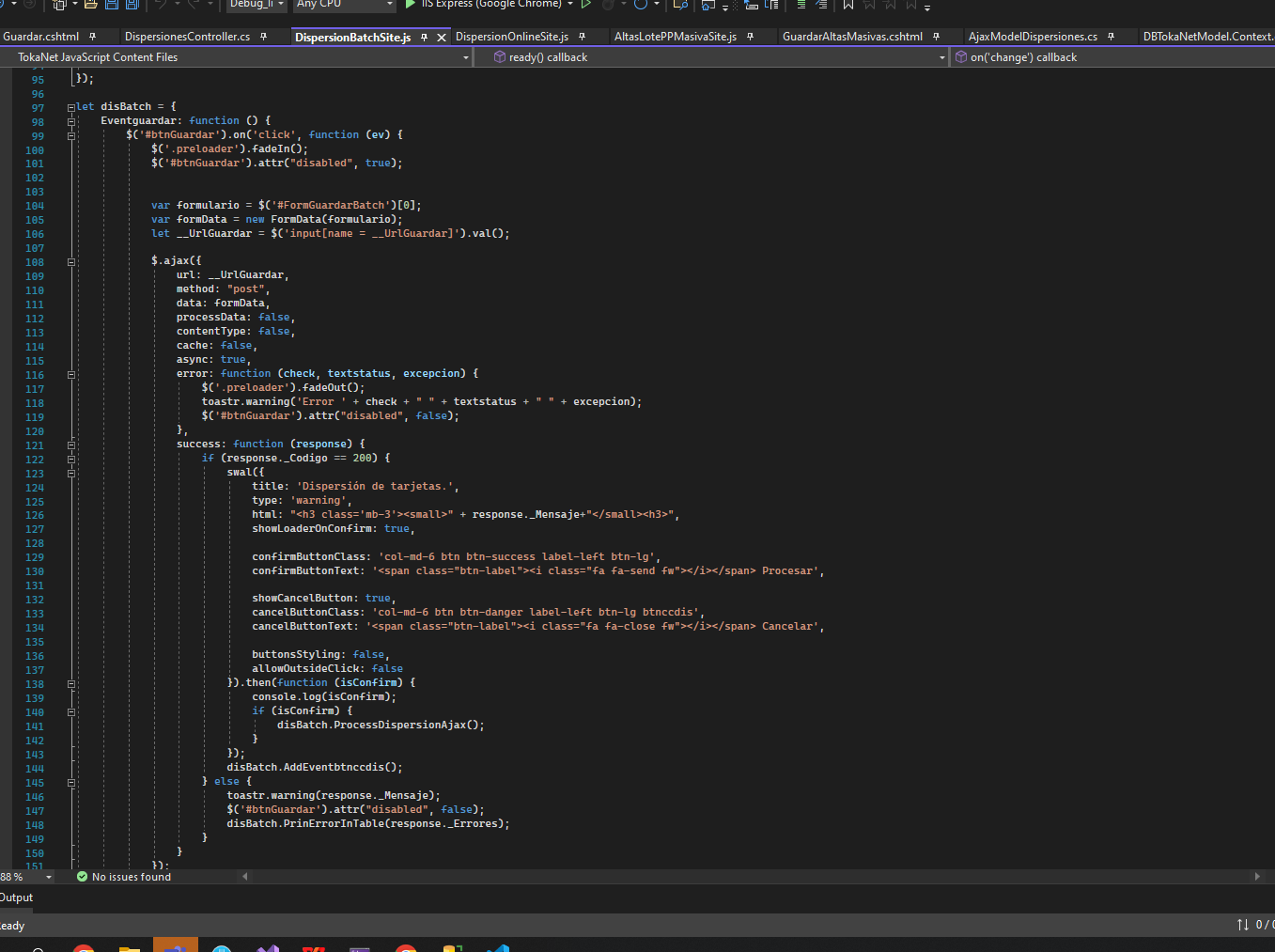This screenshot has width=1275, height=952.
Task: Switch to the GuardarAltasMasivas.cshtml tab
Action: coord(852,37)
